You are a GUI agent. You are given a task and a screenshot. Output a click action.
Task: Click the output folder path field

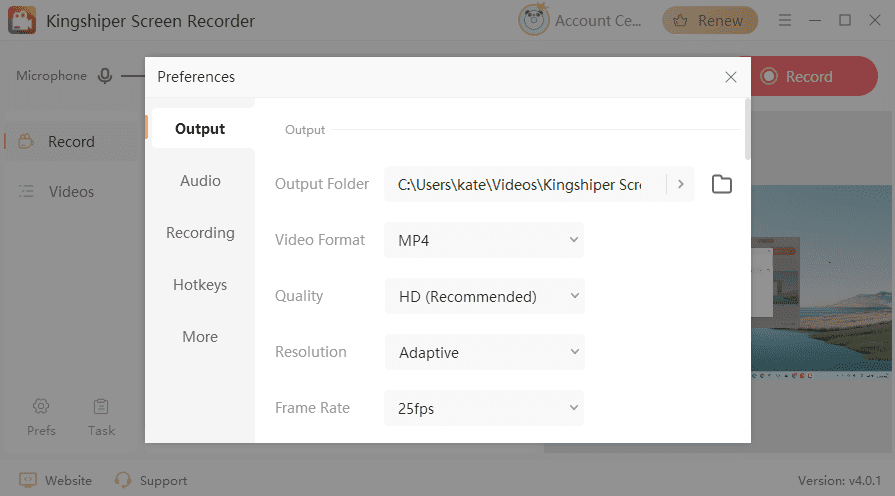(x=520, y=184)
